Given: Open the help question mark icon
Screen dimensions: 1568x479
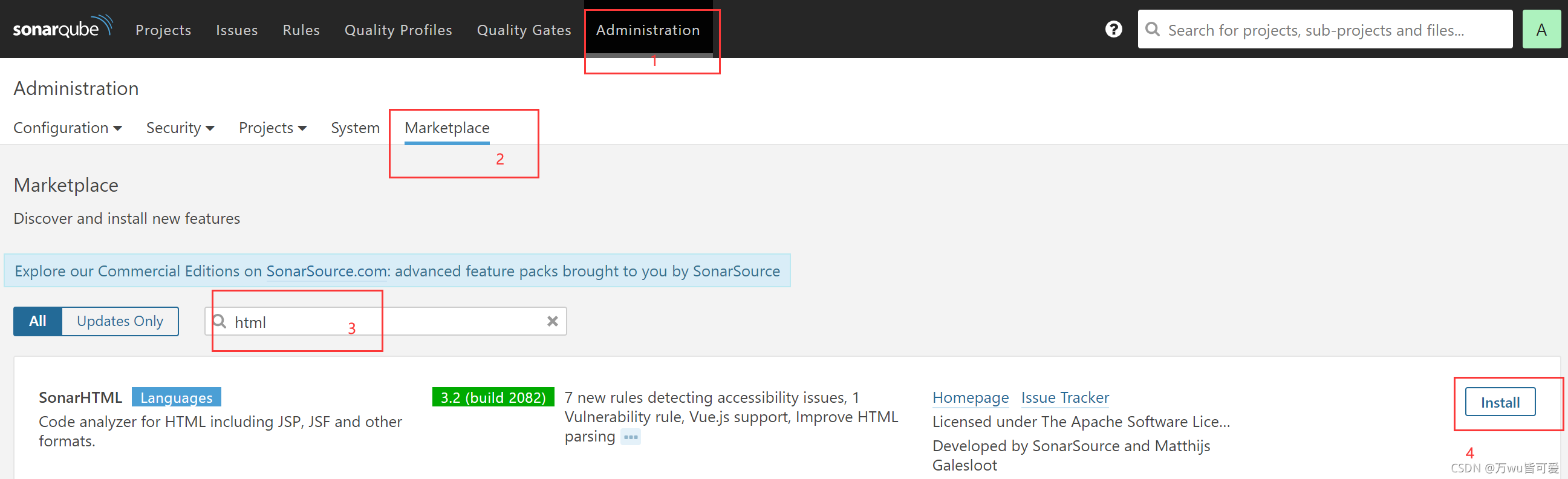Looking at the screenshot, I should (1113, 29).
